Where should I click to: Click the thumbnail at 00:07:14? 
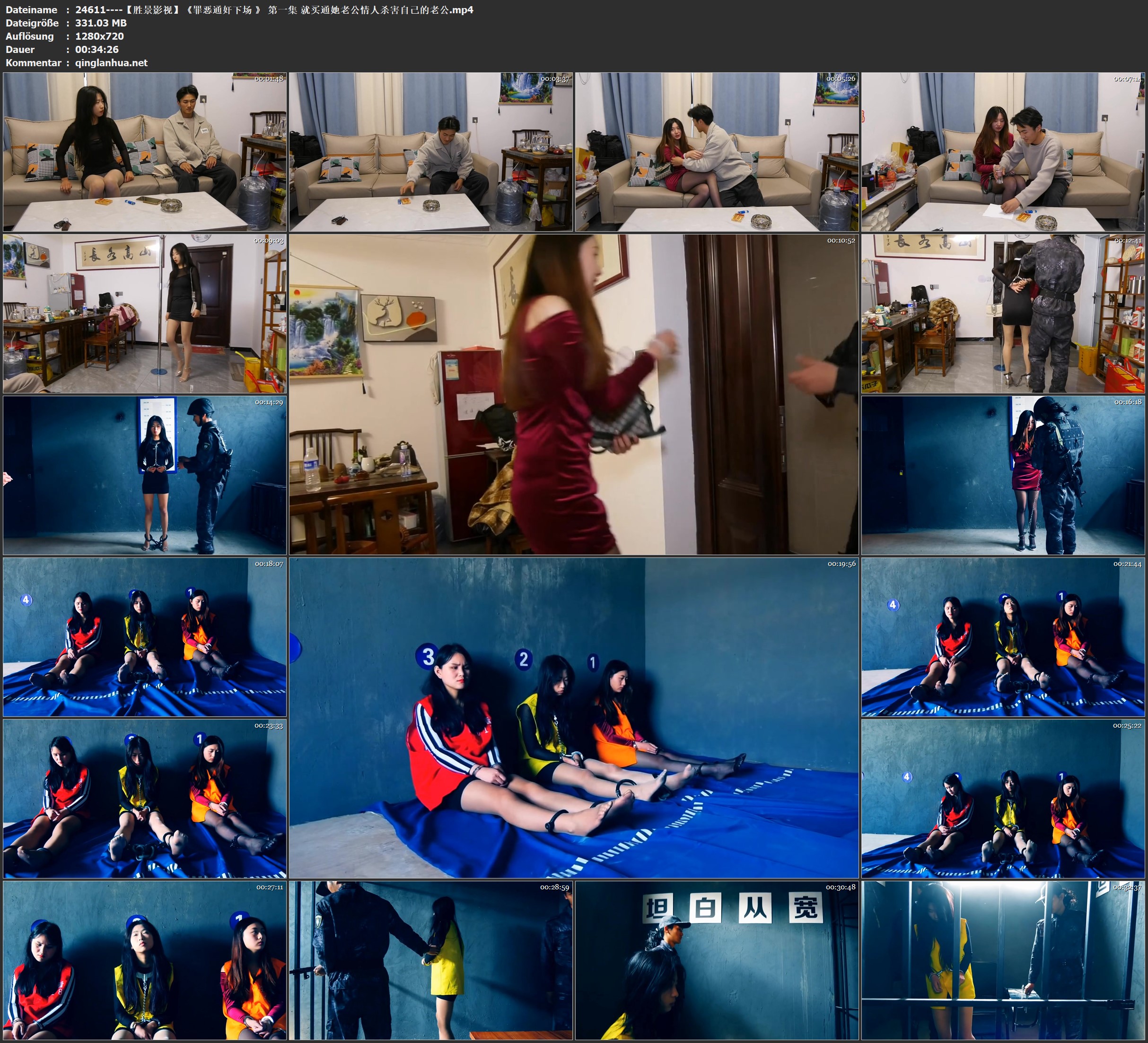[1003, 151]
